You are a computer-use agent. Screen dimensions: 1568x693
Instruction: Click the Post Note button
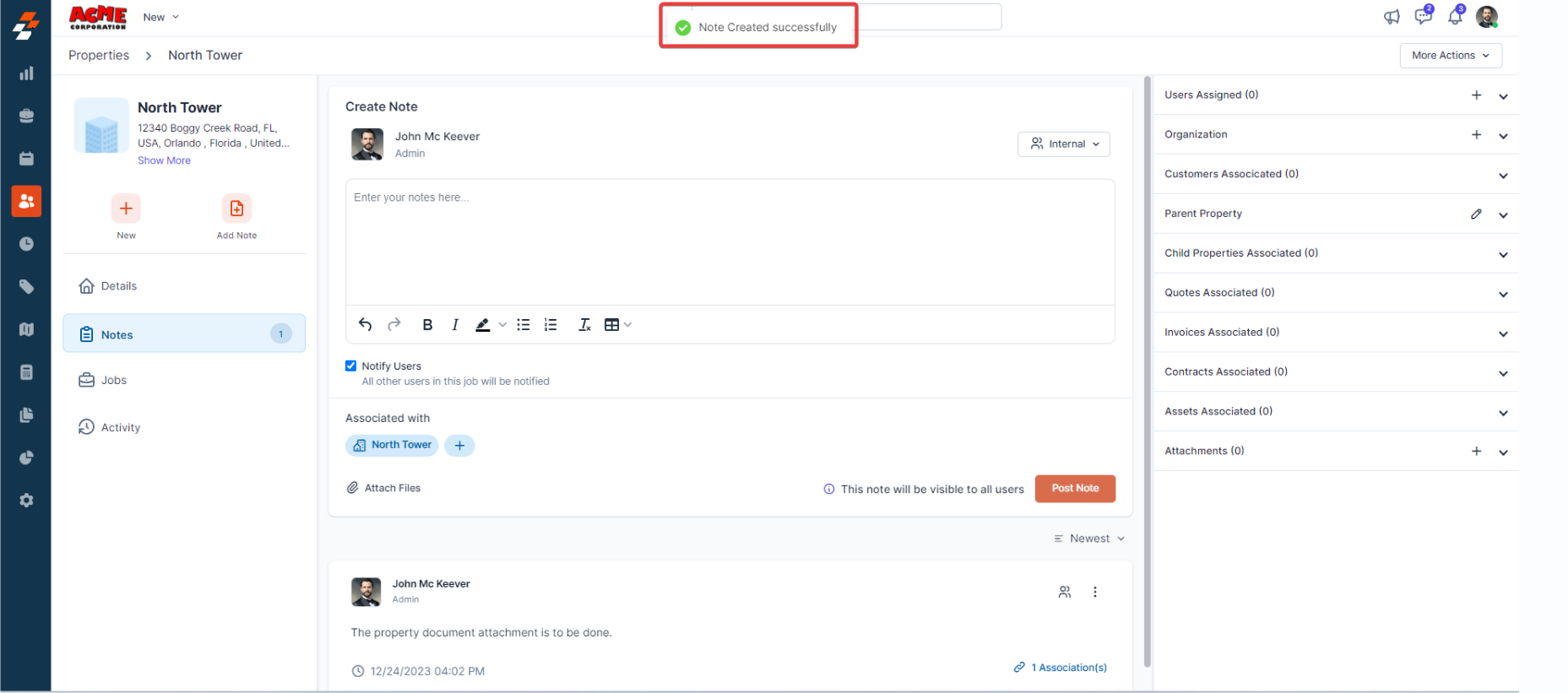[x=1075, y=489]
